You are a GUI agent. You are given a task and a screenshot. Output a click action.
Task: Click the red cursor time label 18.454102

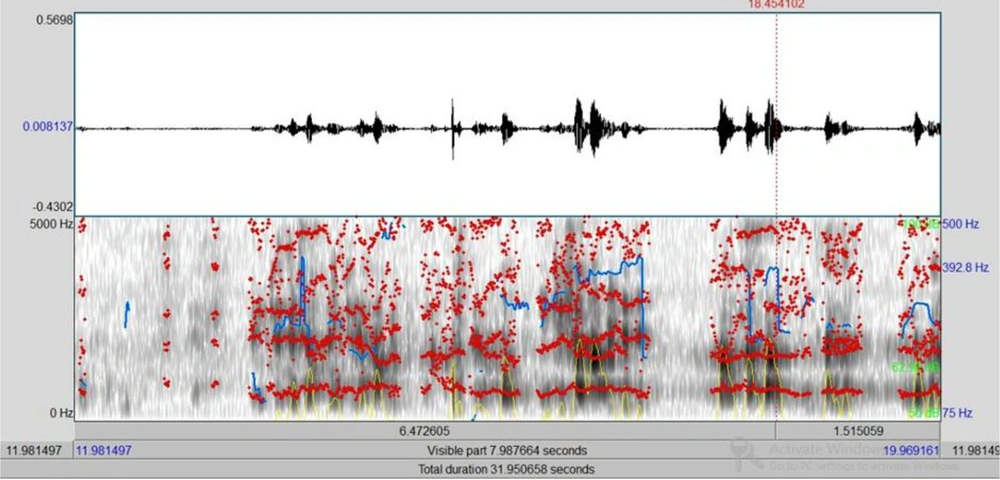click(x=776, y=4)
